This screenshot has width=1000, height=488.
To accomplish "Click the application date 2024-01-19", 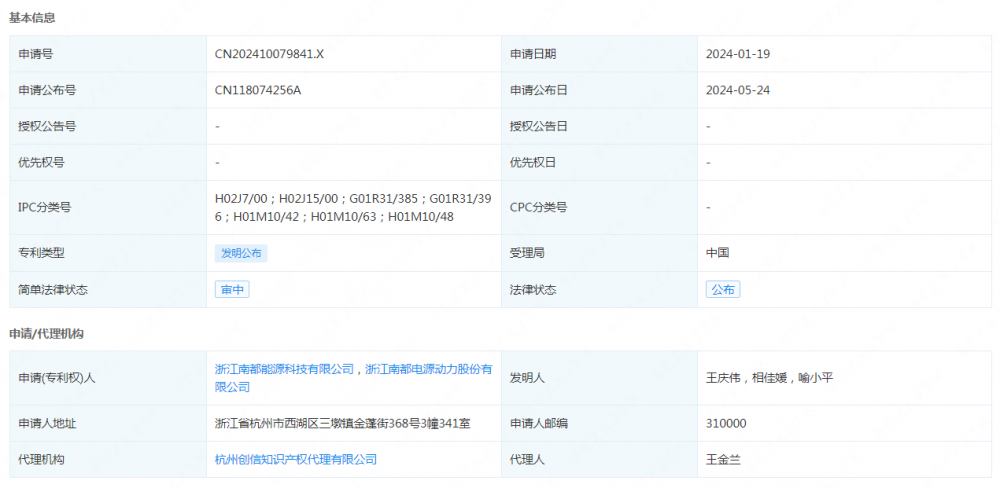I will (x=737, y=54).
